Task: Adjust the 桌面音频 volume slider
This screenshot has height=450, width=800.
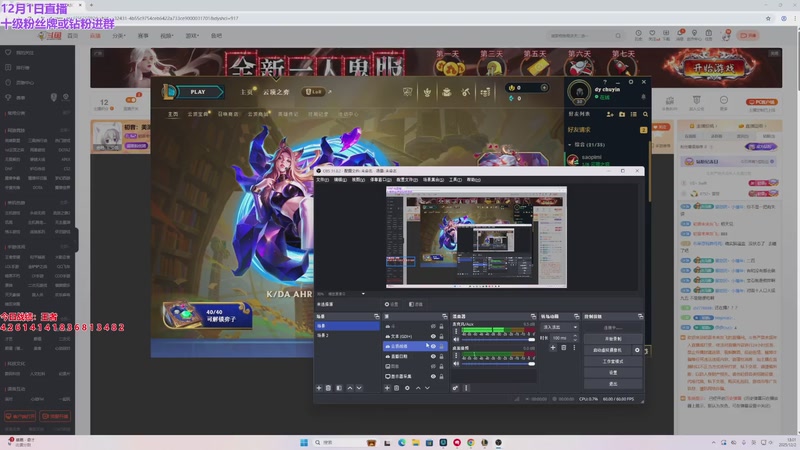Action: point(498,364)
